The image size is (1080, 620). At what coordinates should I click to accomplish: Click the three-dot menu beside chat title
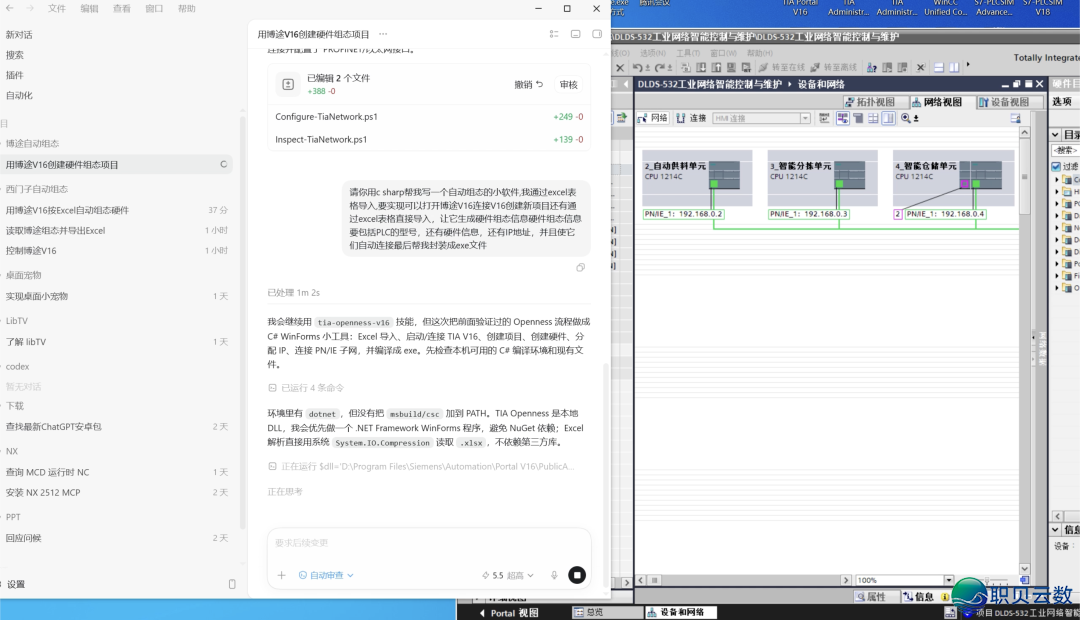click(383, 34)
